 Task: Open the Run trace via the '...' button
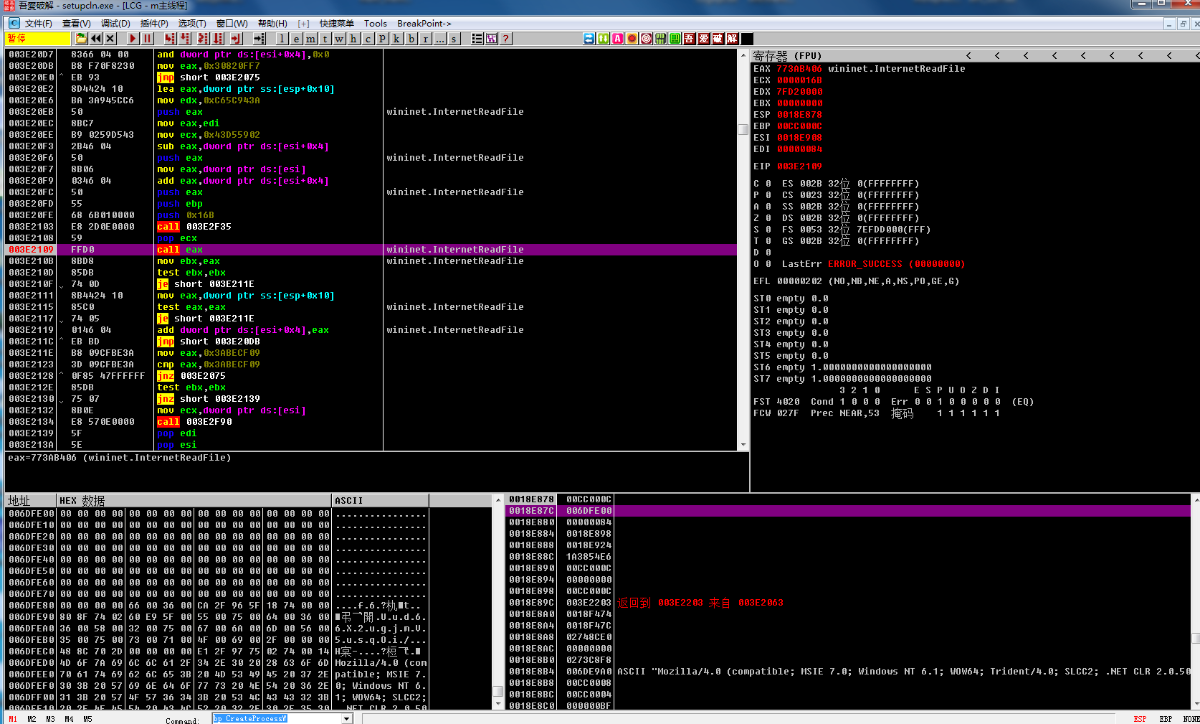pyautogui.click(x=440, y=38)
